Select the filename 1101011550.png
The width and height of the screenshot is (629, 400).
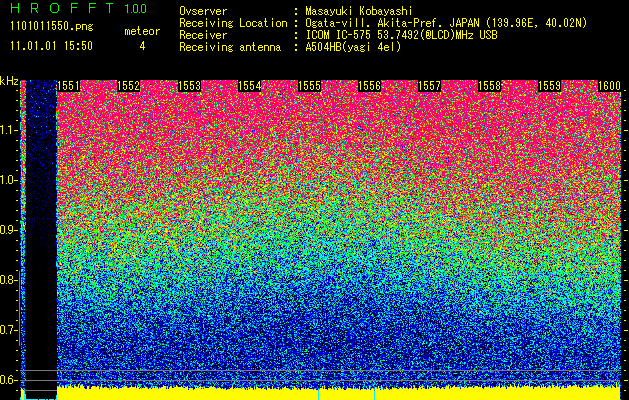(52, 27)
